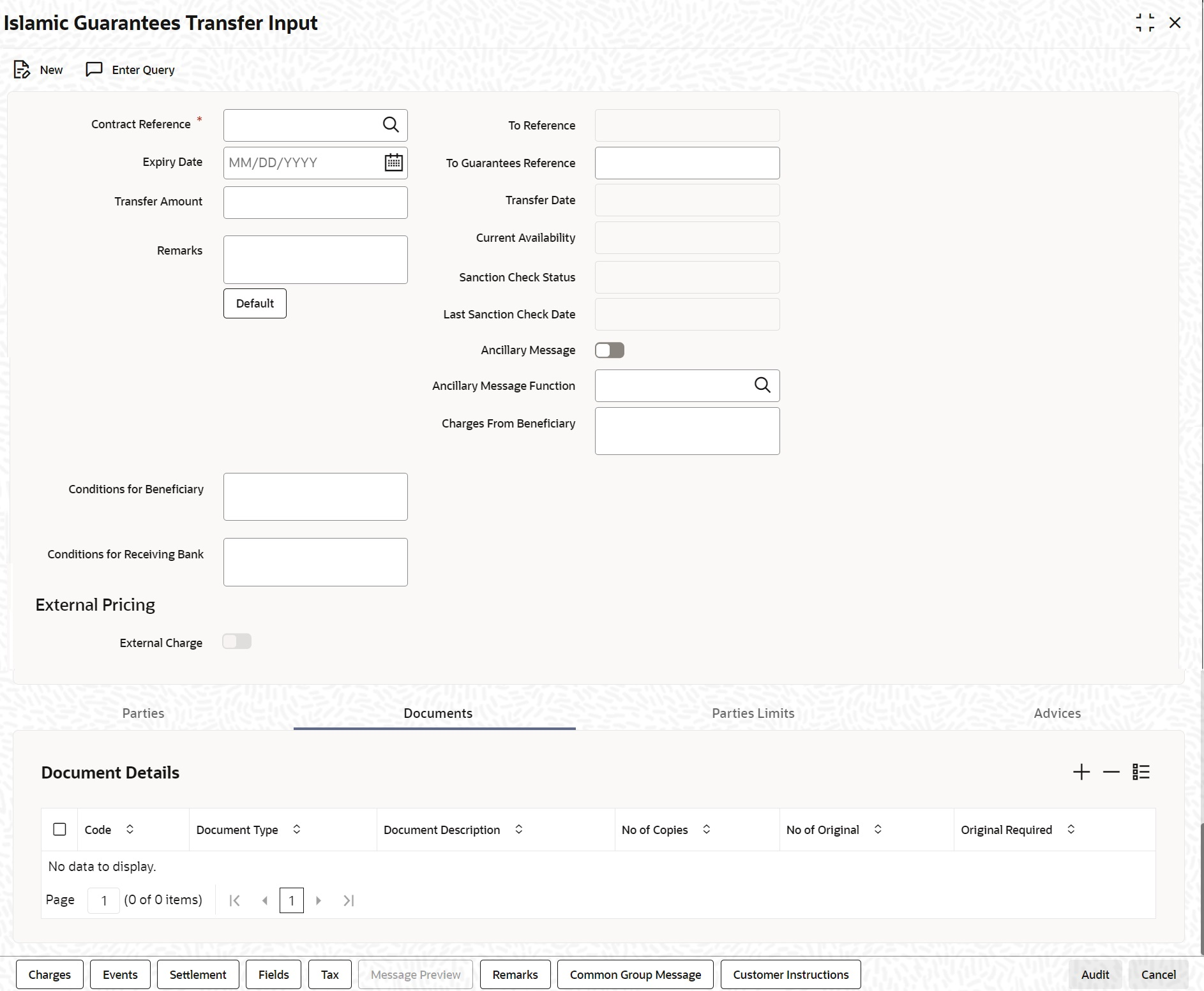The image size is (1204, 991).
Task: Open the Contract Reference search lookup
Action: click(391, 125)
